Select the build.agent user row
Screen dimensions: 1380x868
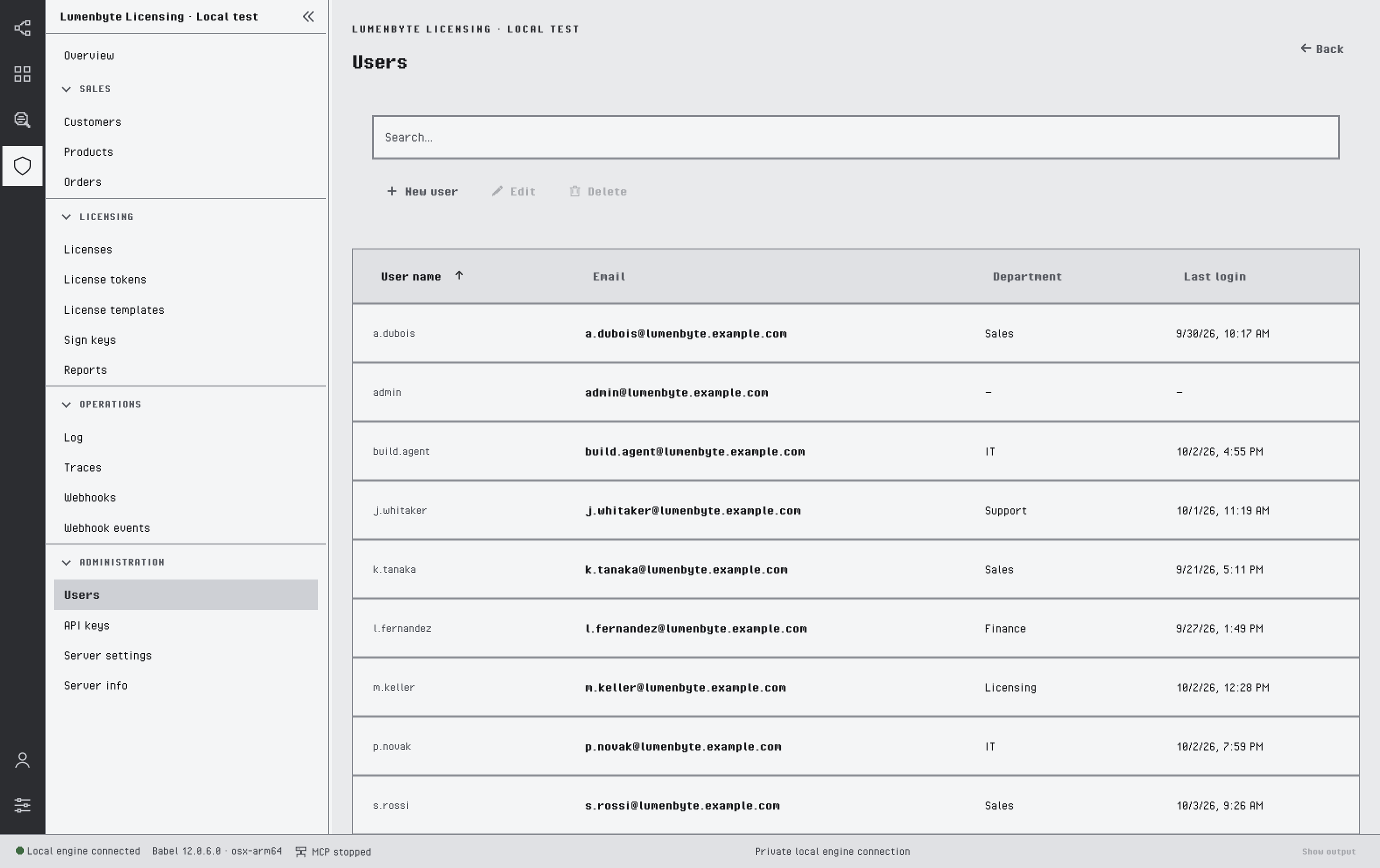click(855, 451)
